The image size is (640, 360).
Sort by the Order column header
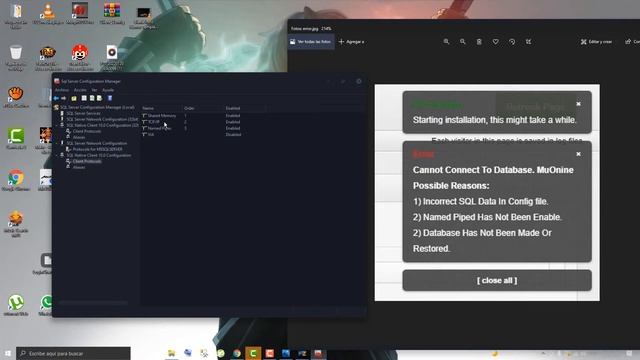point(203,108)
